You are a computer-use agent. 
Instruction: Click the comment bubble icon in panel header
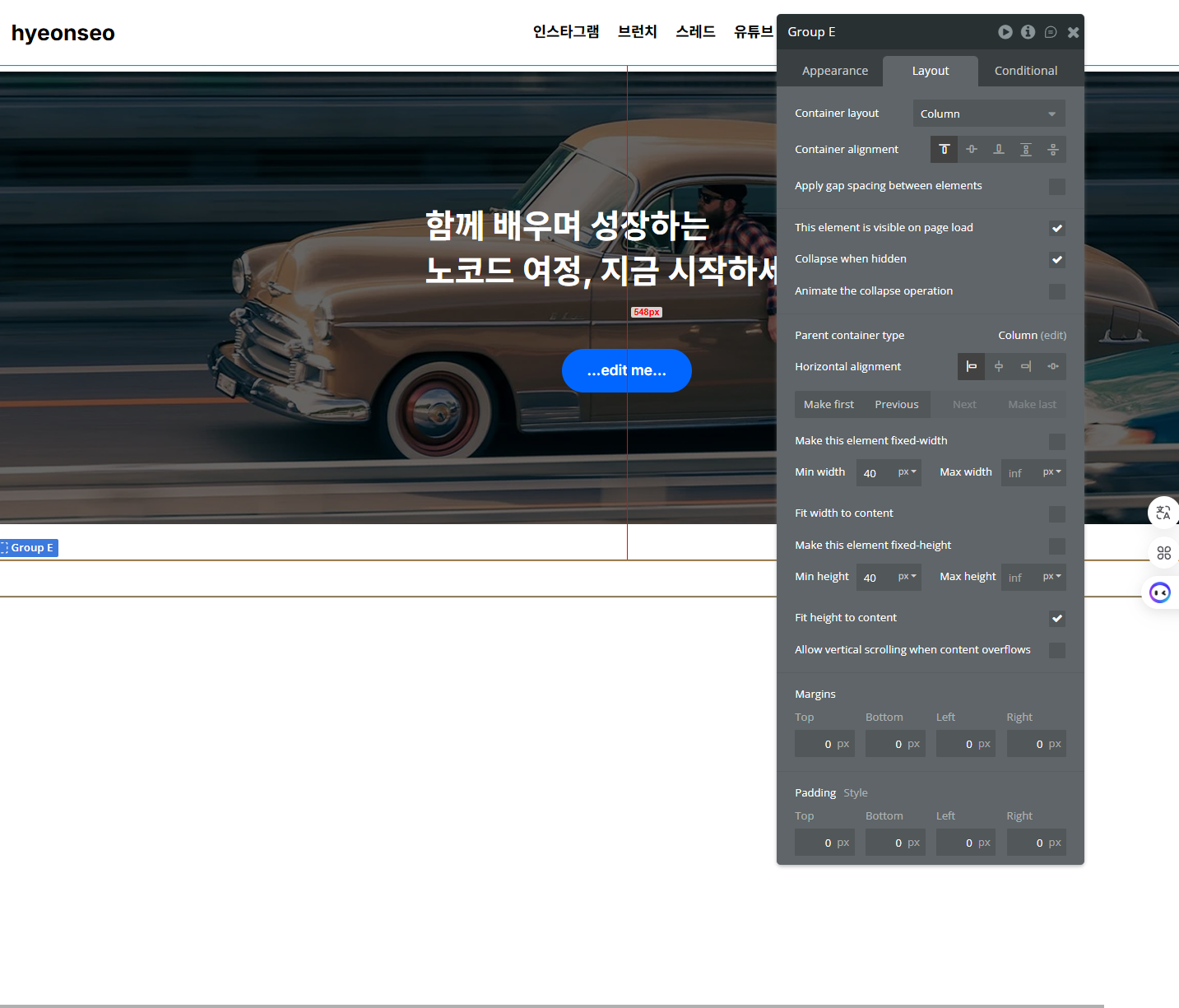[x=1051, y=32]
